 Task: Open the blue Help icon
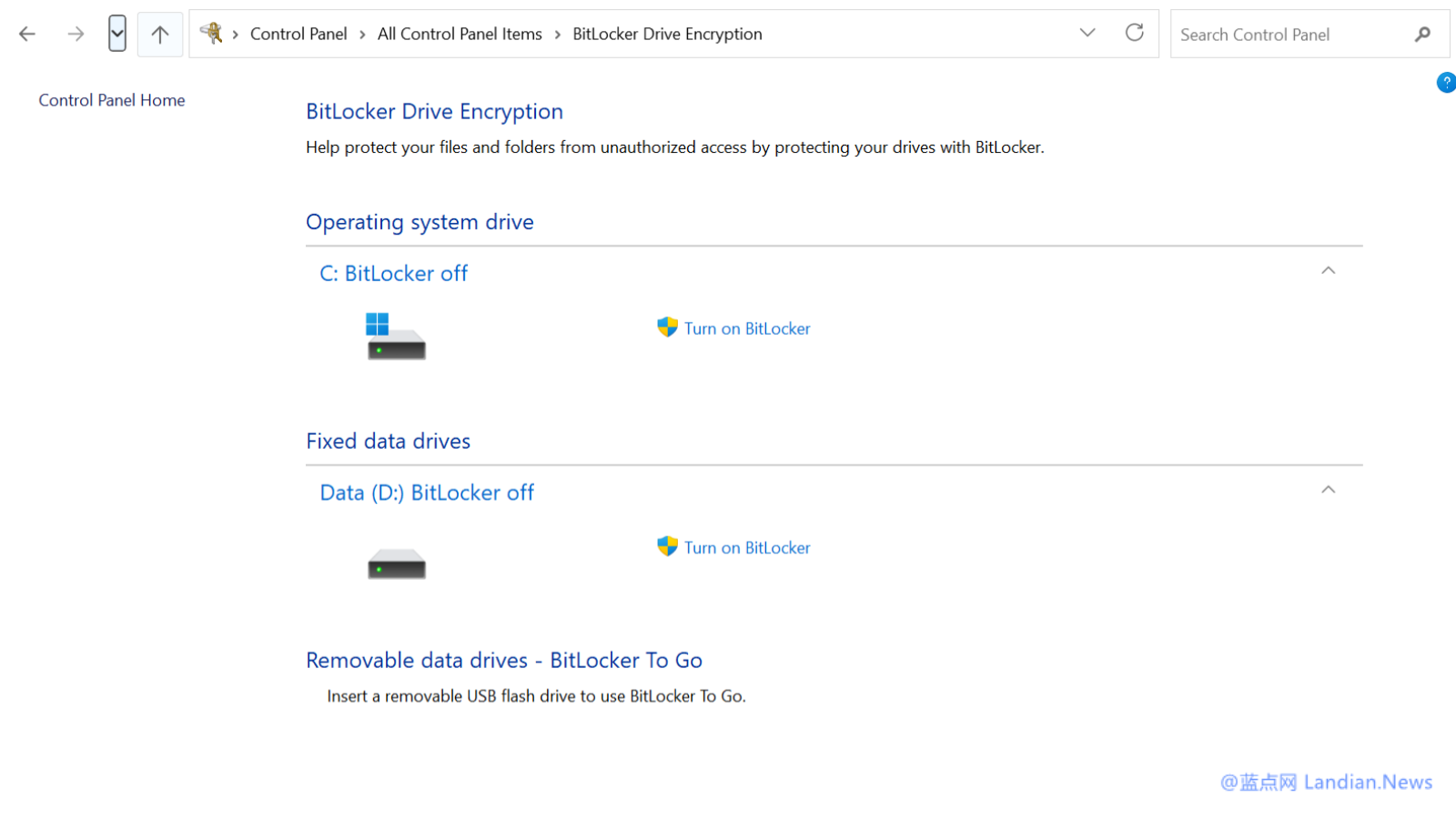click(1445, 83)
